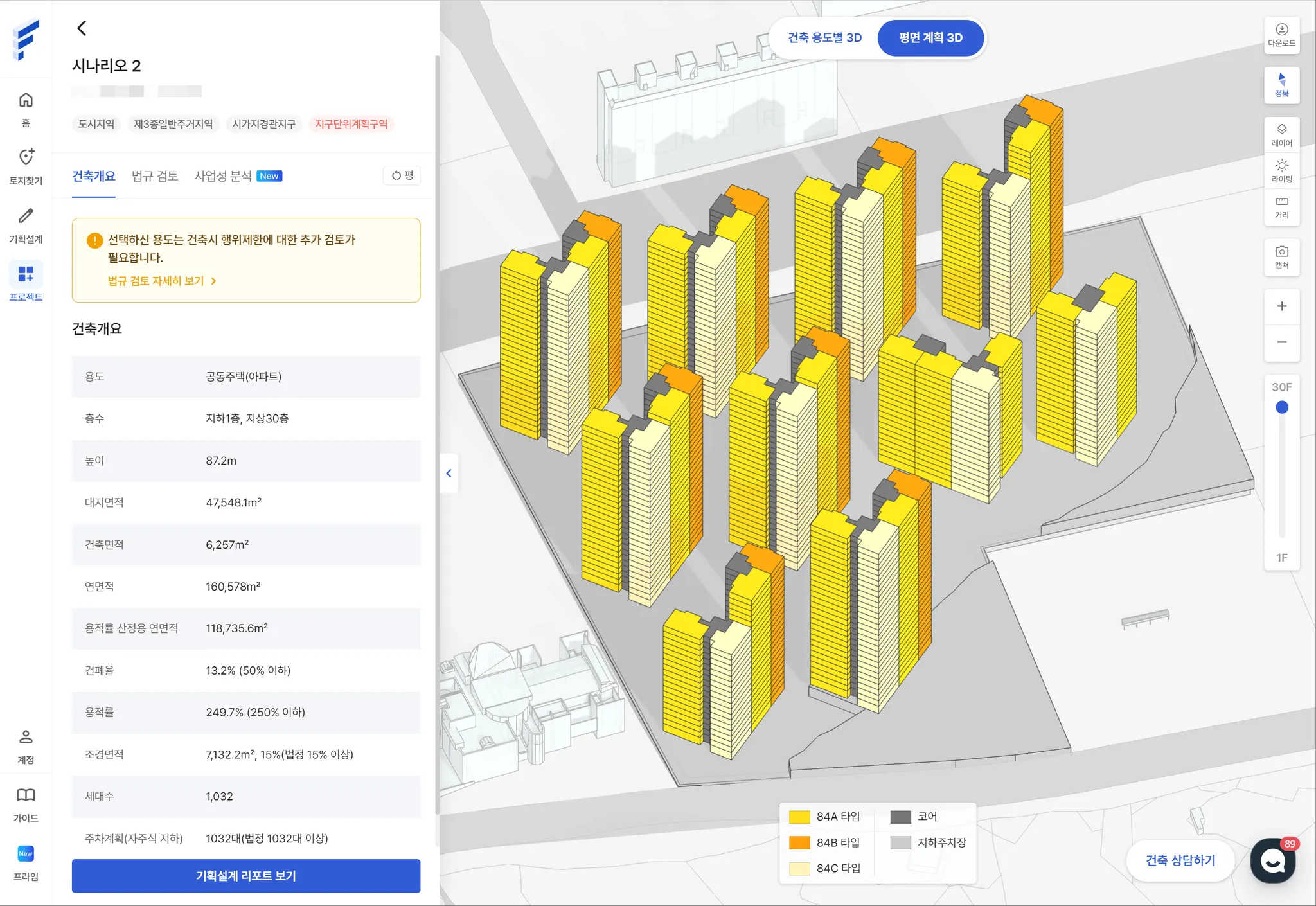This screenshot has height=906, width=1316.
Task: Zoom in with the plus button
Action: pos(1281,306)
